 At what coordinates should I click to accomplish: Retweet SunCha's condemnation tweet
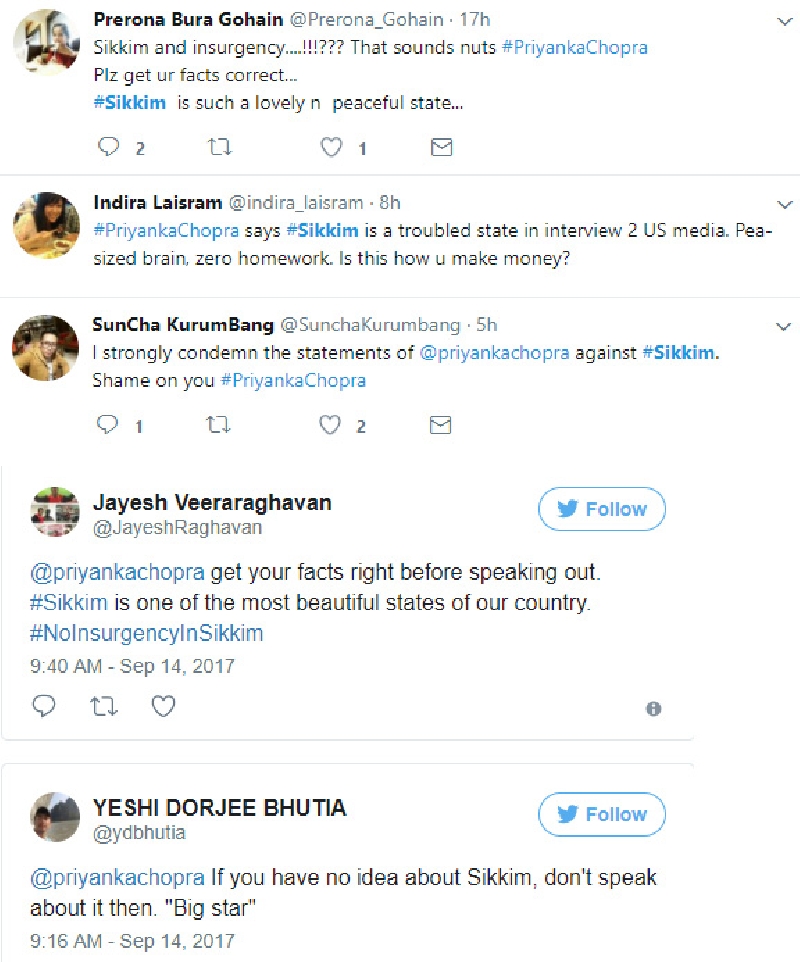(x=218, y=424)
